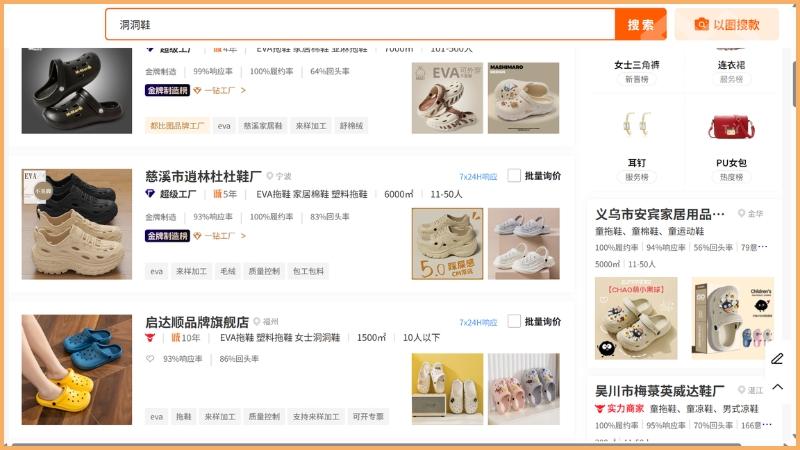Click the pencil edit icon on right
Screen dimensions: 800x450
click(x=777, y=358)
